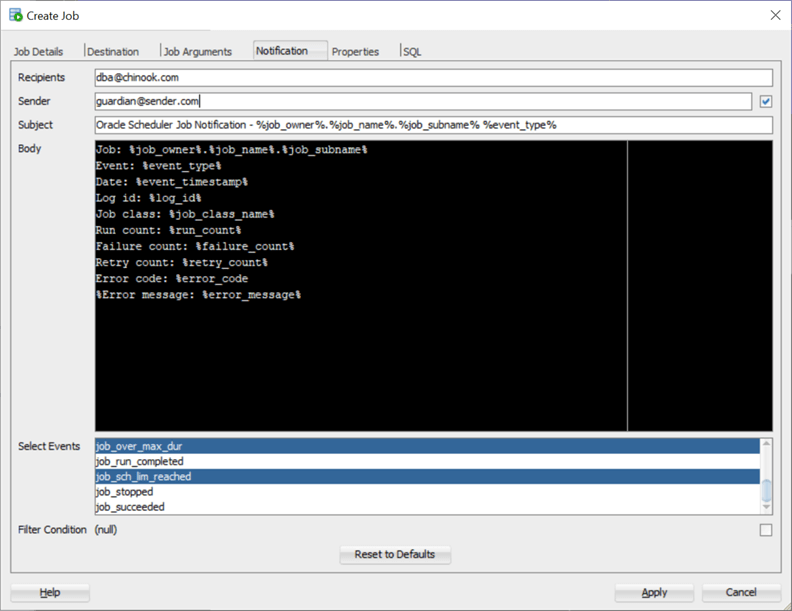Select the Notification tab
Viewport: 792px width, 611px height.
point(290,50)
